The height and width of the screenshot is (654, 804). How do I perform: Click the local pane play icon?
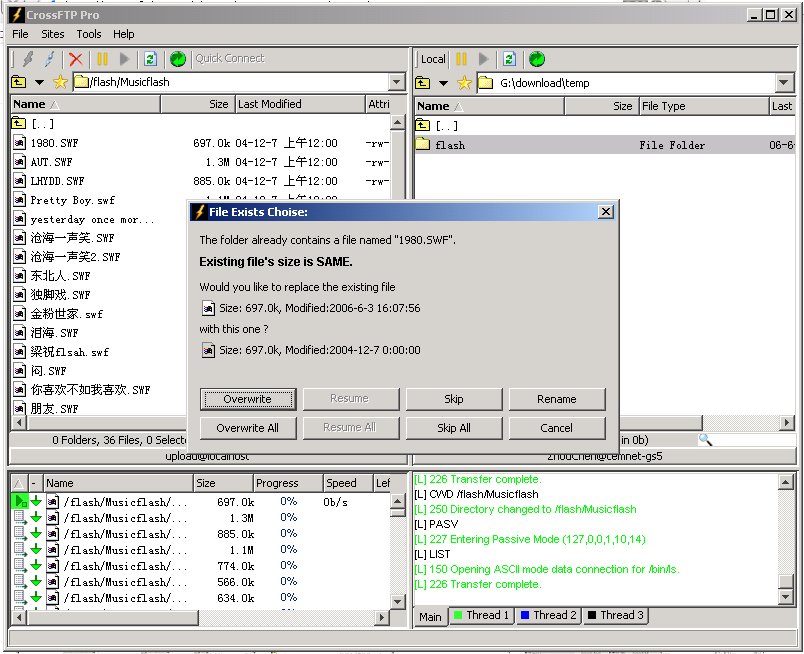click(x=484, y=59)
